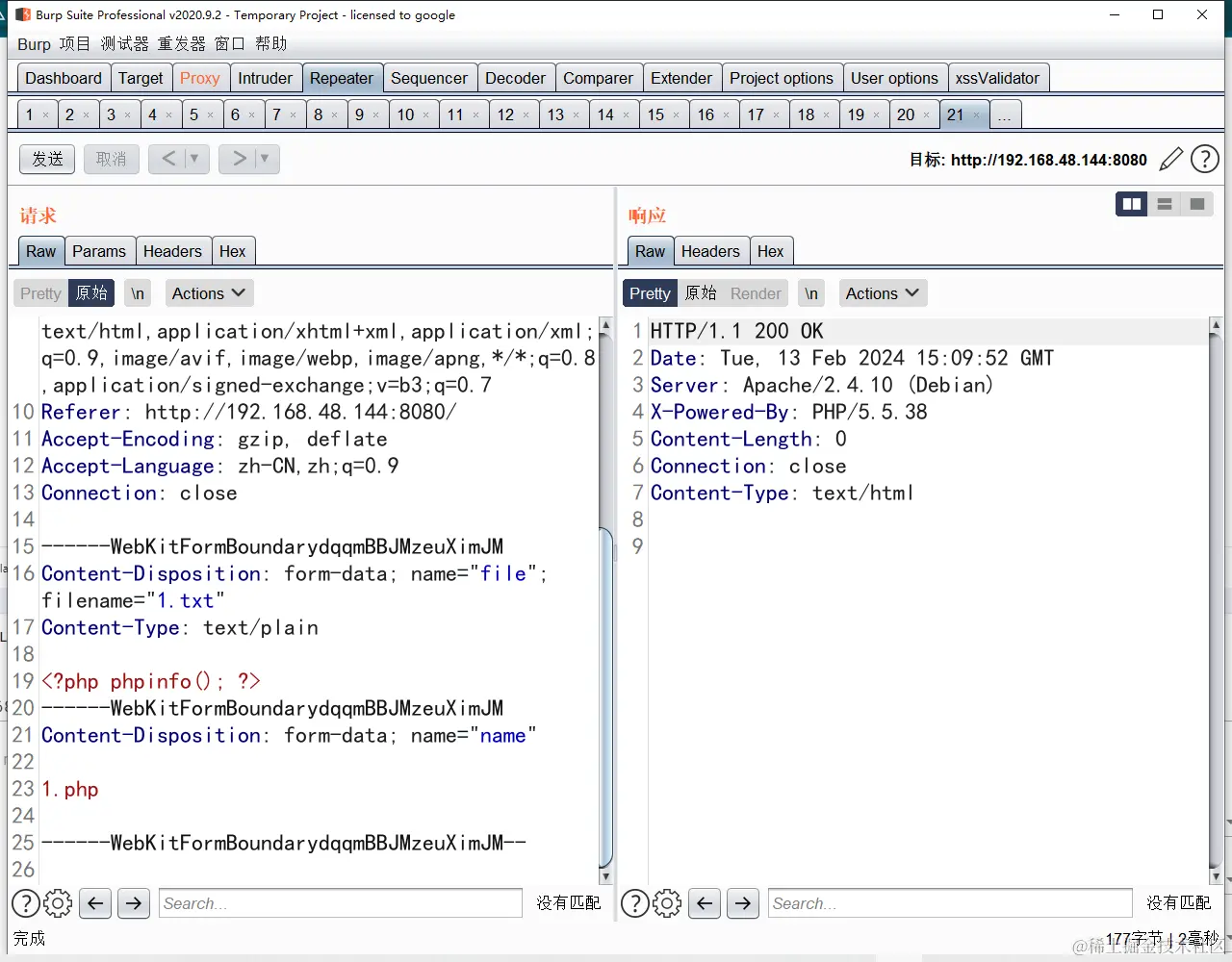Screen dimensions: 1232x962
Task: Edit target with pencil icon
Action: pos(1170,159)
